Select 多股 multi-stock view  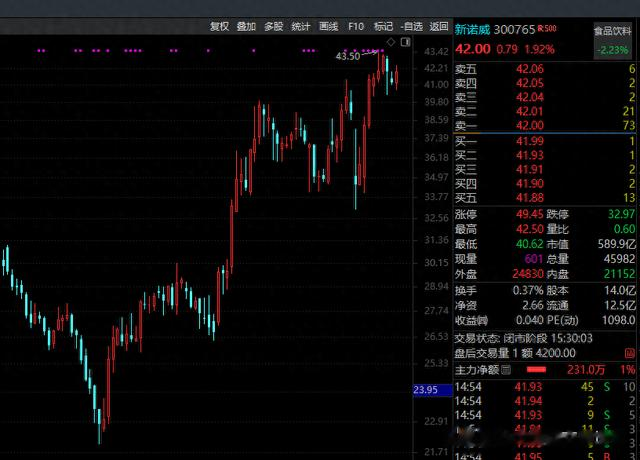[273, 27]
